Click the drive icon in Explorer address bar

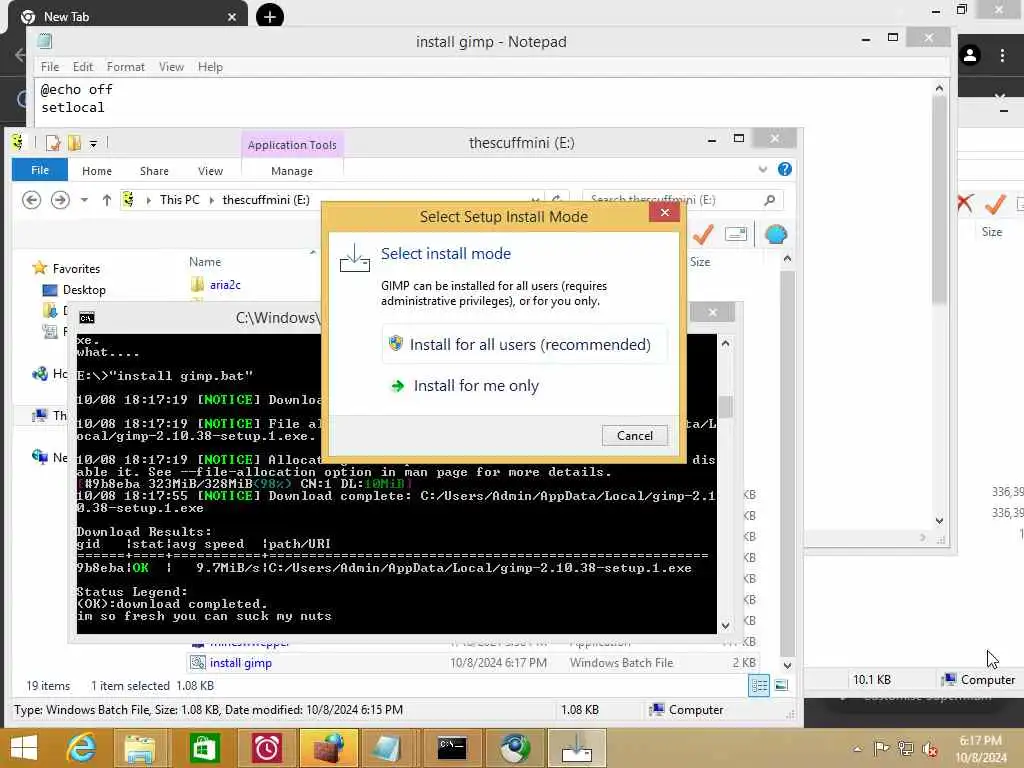coord(129,200)
